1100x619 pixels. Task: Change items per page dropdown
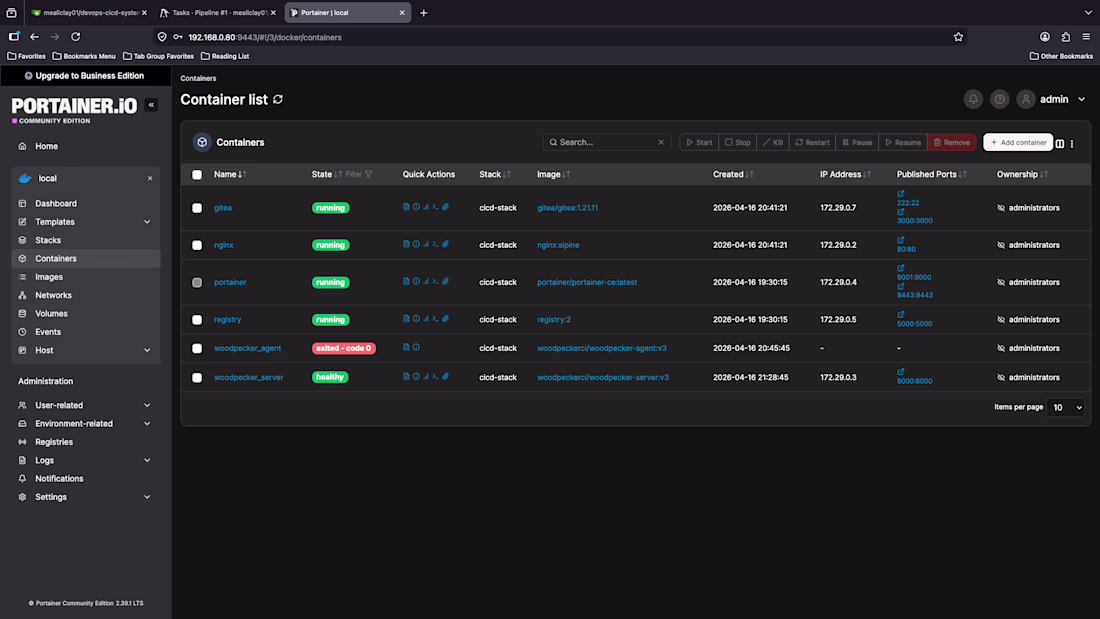pos(1065,407)
